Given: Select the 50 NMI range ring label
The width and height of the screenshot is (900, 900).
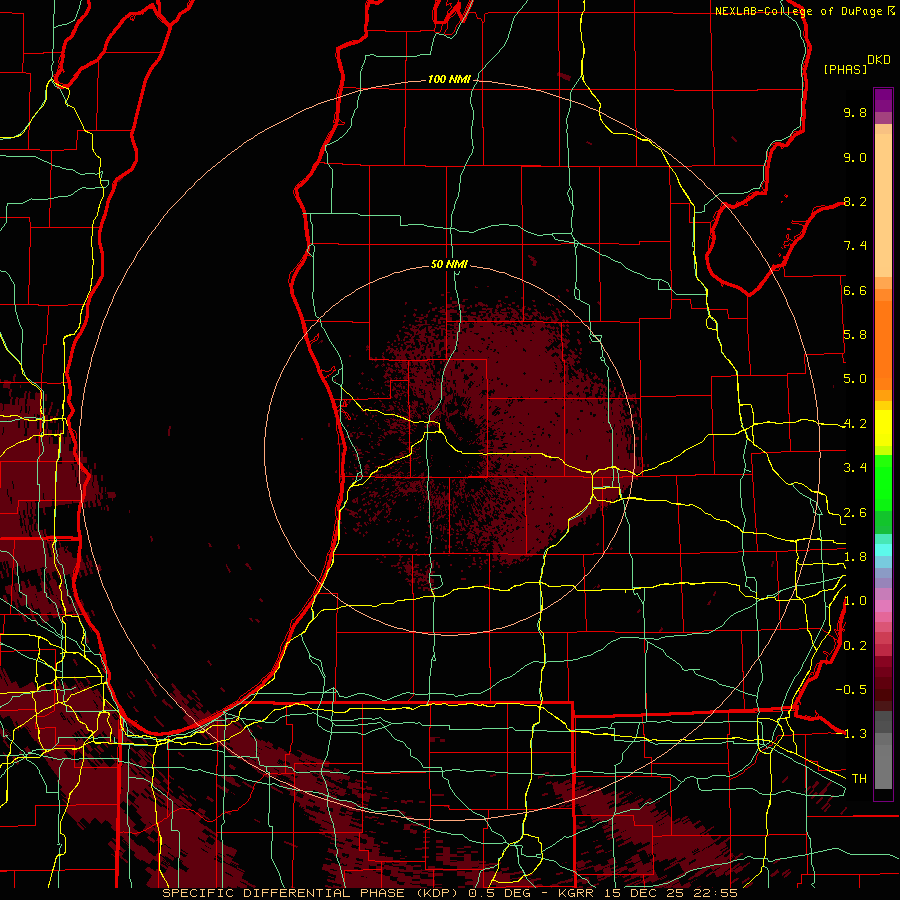Looking at the screenshot, I should [449, 264].
